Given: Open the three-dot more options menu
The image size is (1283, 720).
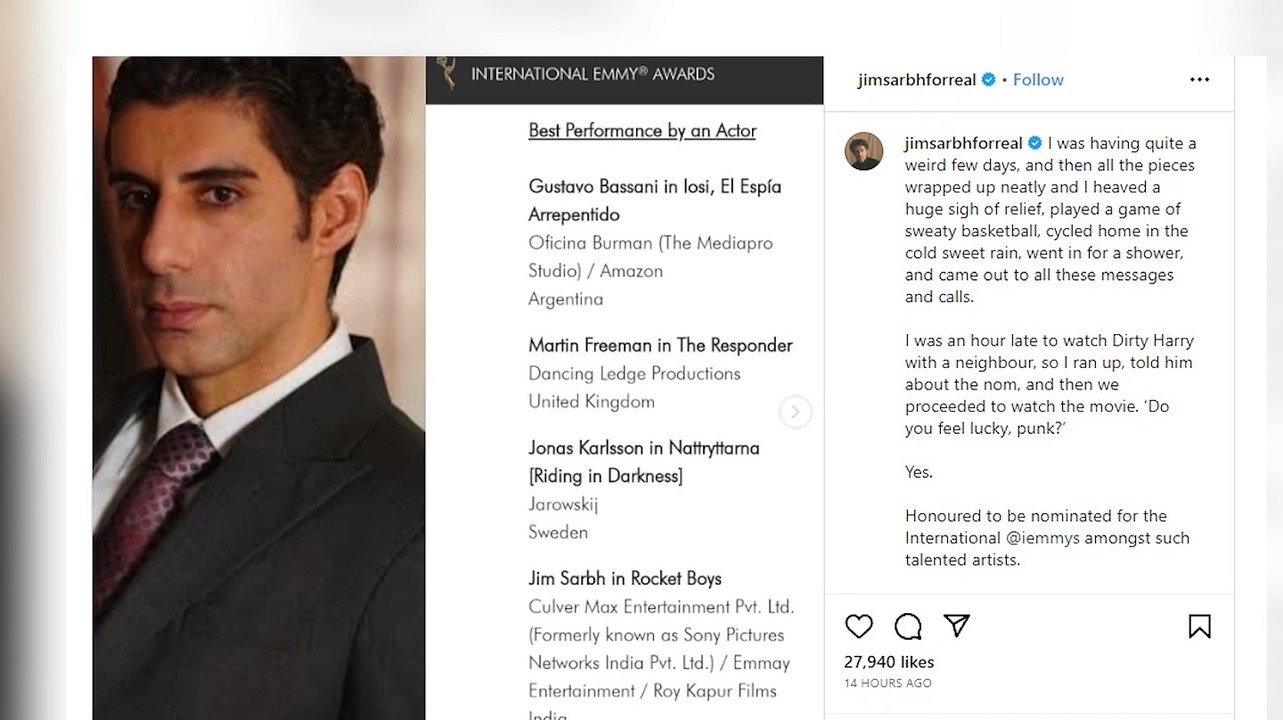Looking at the screenshot, I should (1199, 80).
